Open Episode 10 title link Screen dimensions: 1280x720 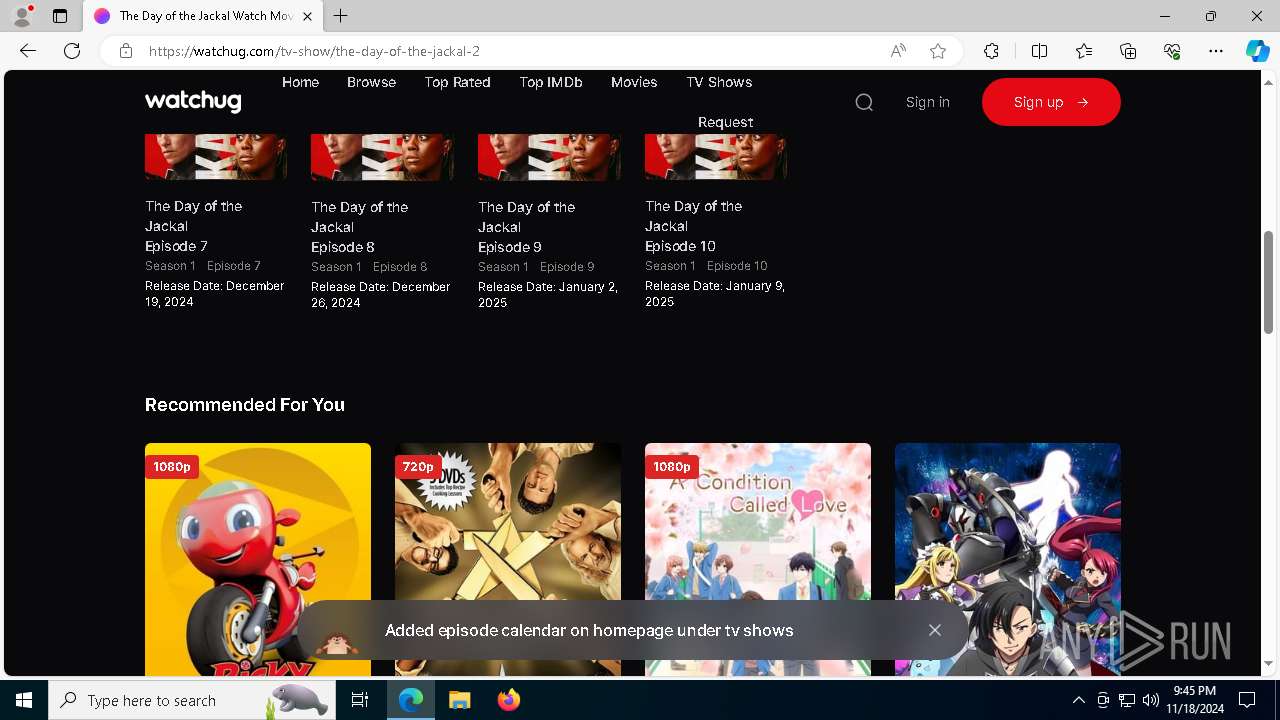coord(693,226)
